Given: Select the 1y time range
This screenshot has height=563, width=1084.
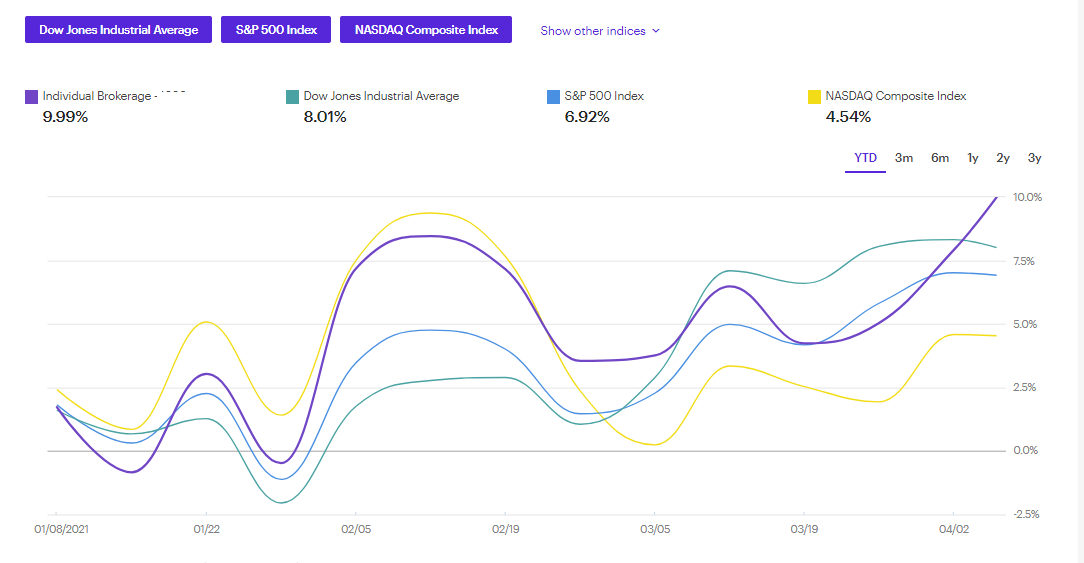Looking at the screenshot, I should (x=973, y=158).
